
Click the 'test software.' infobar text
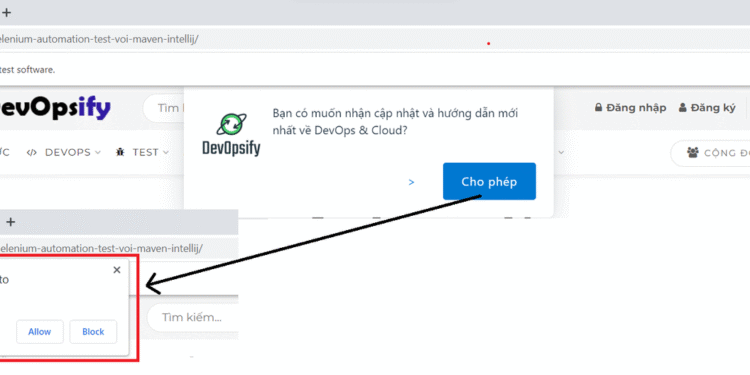[28, 69]
